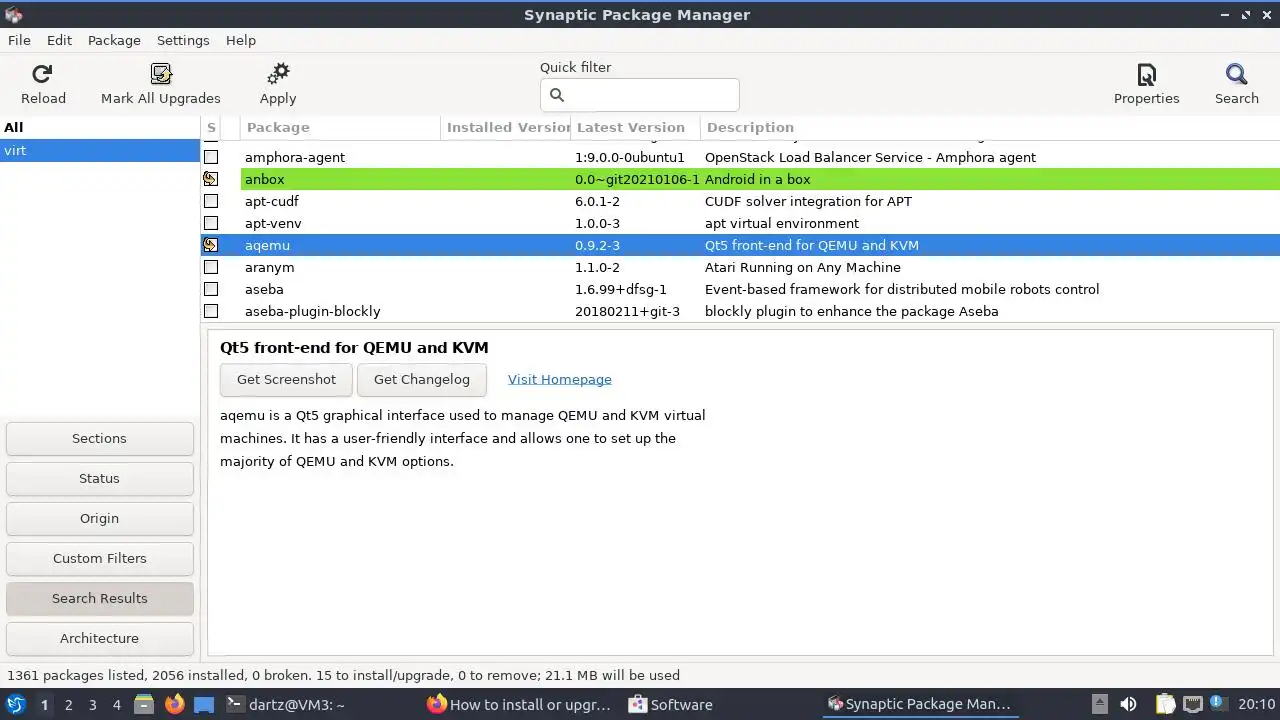Toggle the apt-cudf status checkbox
The height and width of the screenshot is (720, 1280).
pos(211,201)
